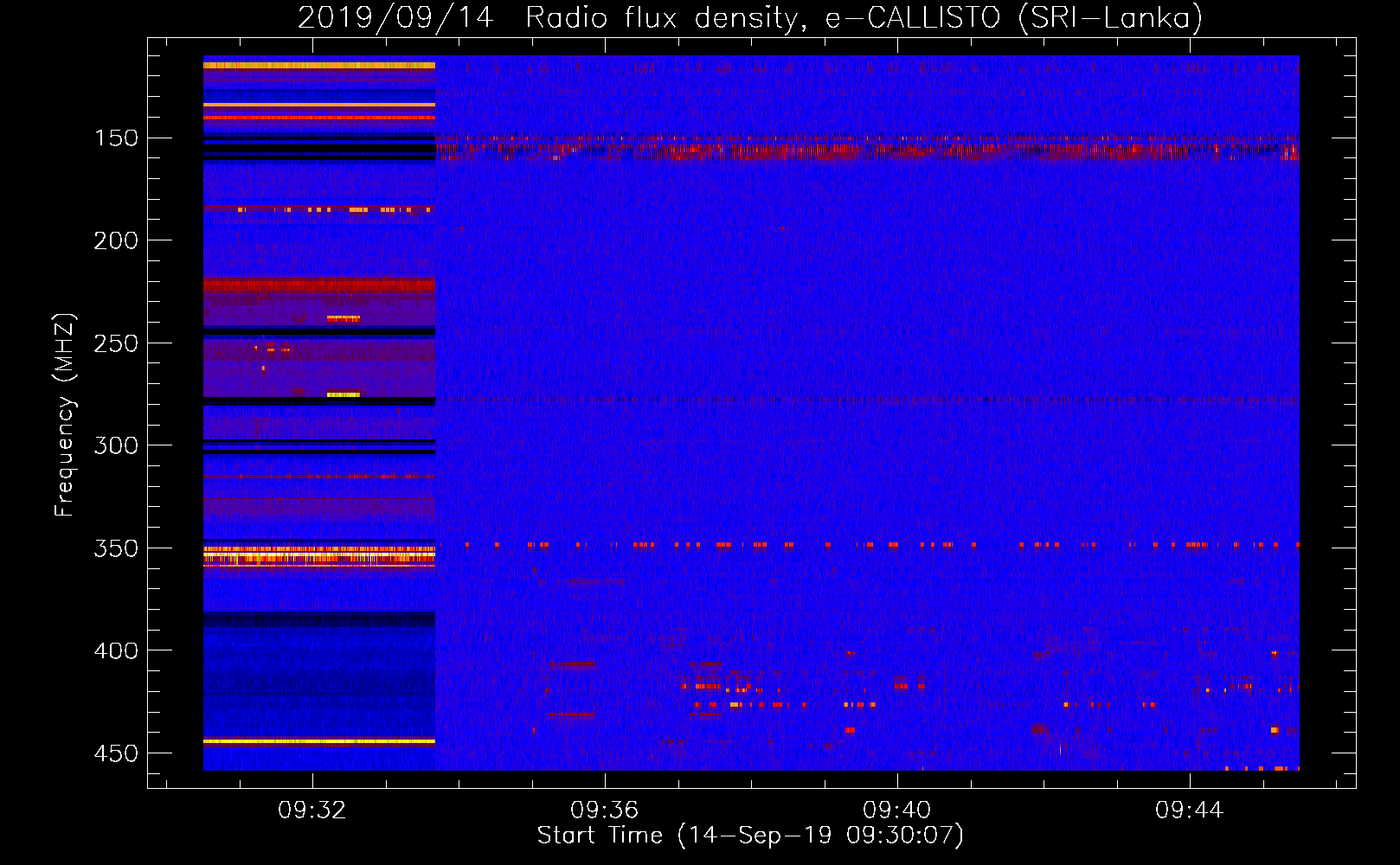Click the 400 frequency tick label

tap(116, 650)
